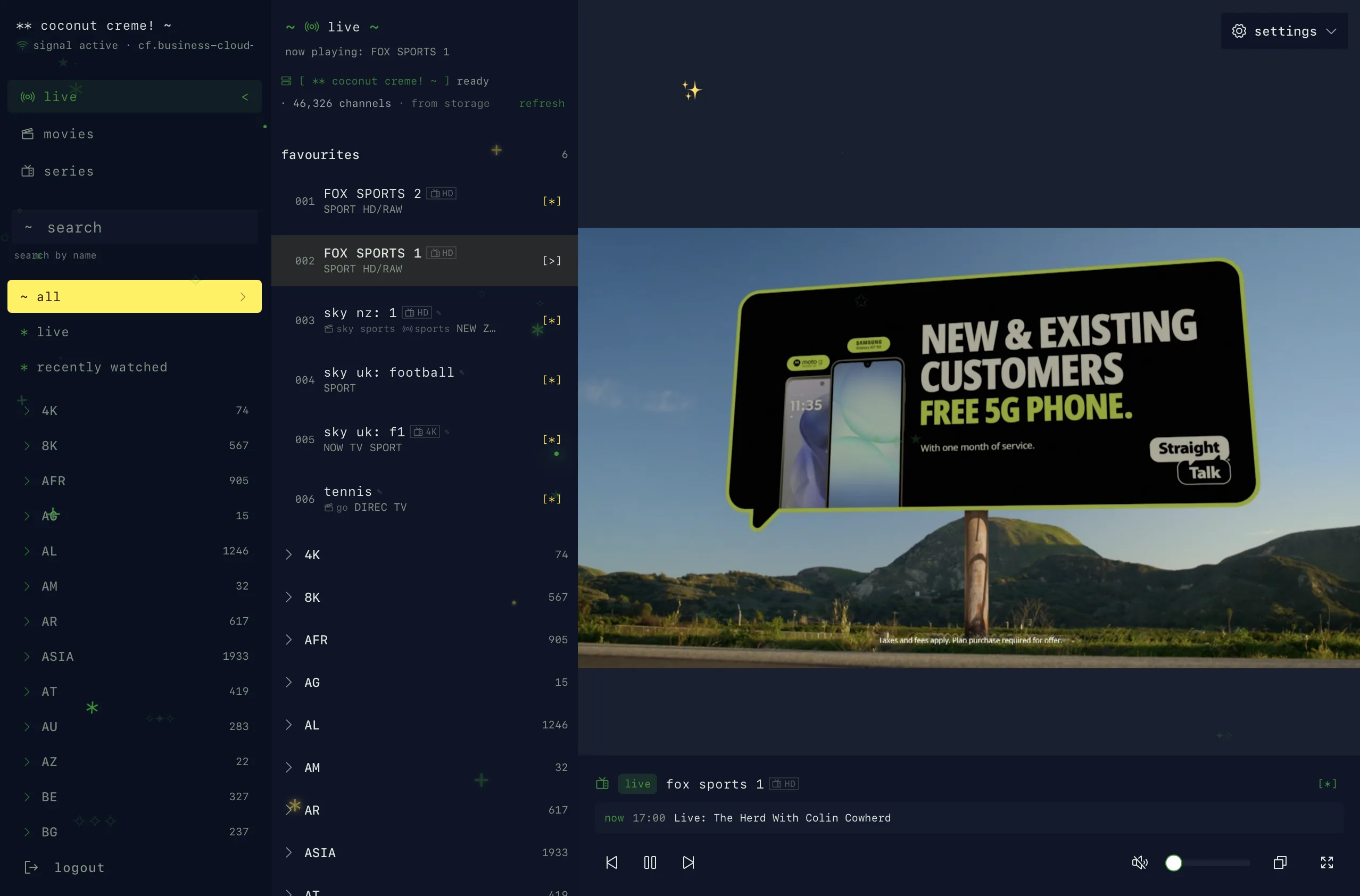Click the movies clapperboard icon
1360x896 pixels.
tap(28, 134)
